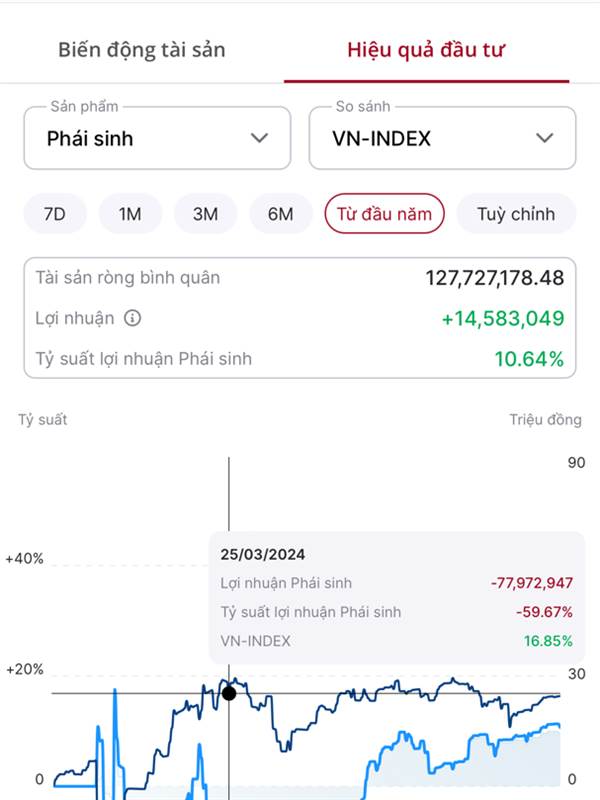Image resolution: width=600 pixels, height=800 pixels.
Task: Tap the +14,583,049 profit amount
Action: coord(502,319)
